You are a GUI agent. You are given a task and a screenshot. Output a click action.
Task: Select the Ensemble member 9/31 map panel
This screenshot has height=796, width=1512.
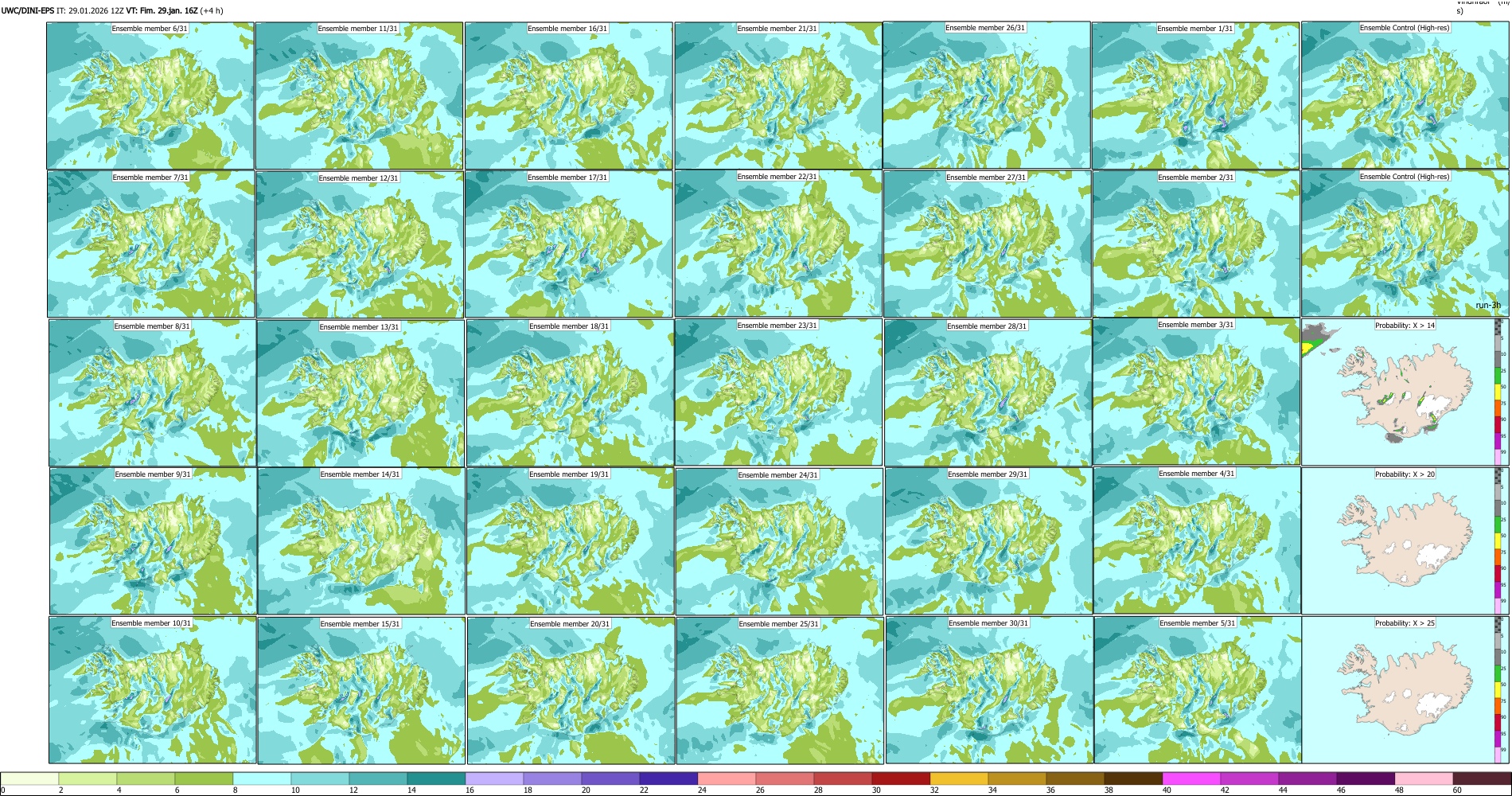[153, 541]
